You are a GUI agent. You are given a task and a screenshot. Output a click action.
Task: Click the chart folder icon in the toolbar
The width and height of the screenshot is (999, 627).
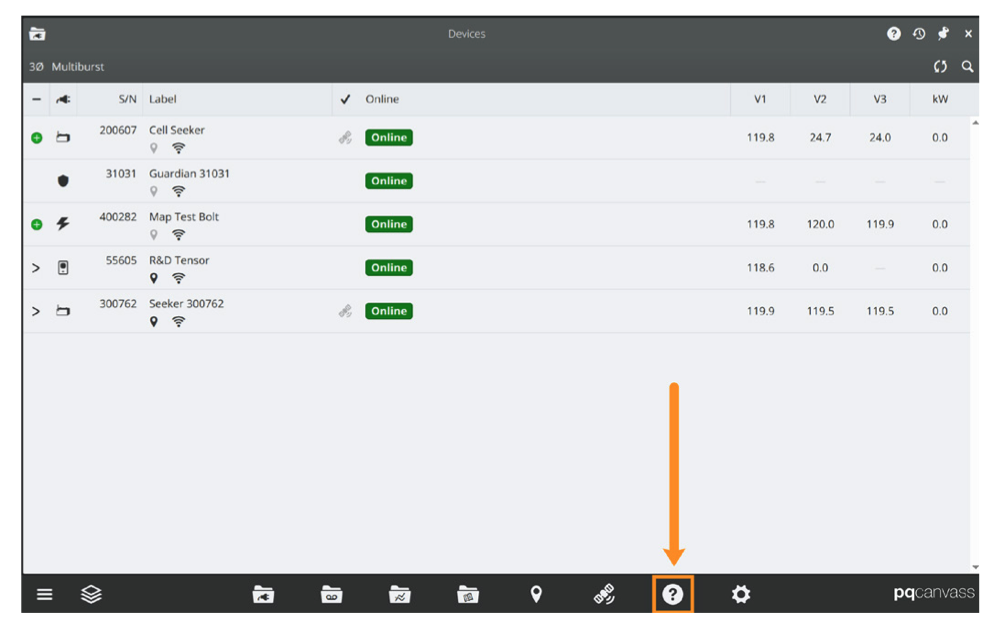[398, 594]
